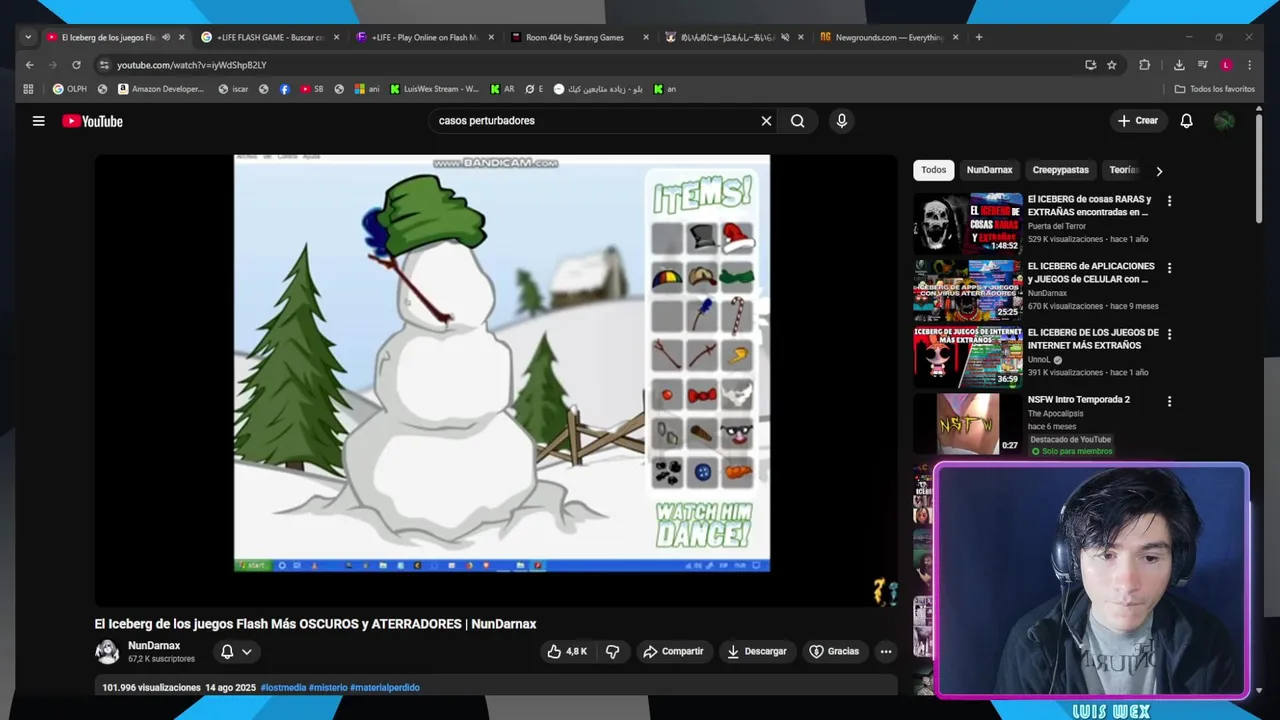The width and height of the screenshot is (1280, 720).
Task: Open YouTube notifications bell in header
Action: pyautogui.click(x=1186, y=121)
